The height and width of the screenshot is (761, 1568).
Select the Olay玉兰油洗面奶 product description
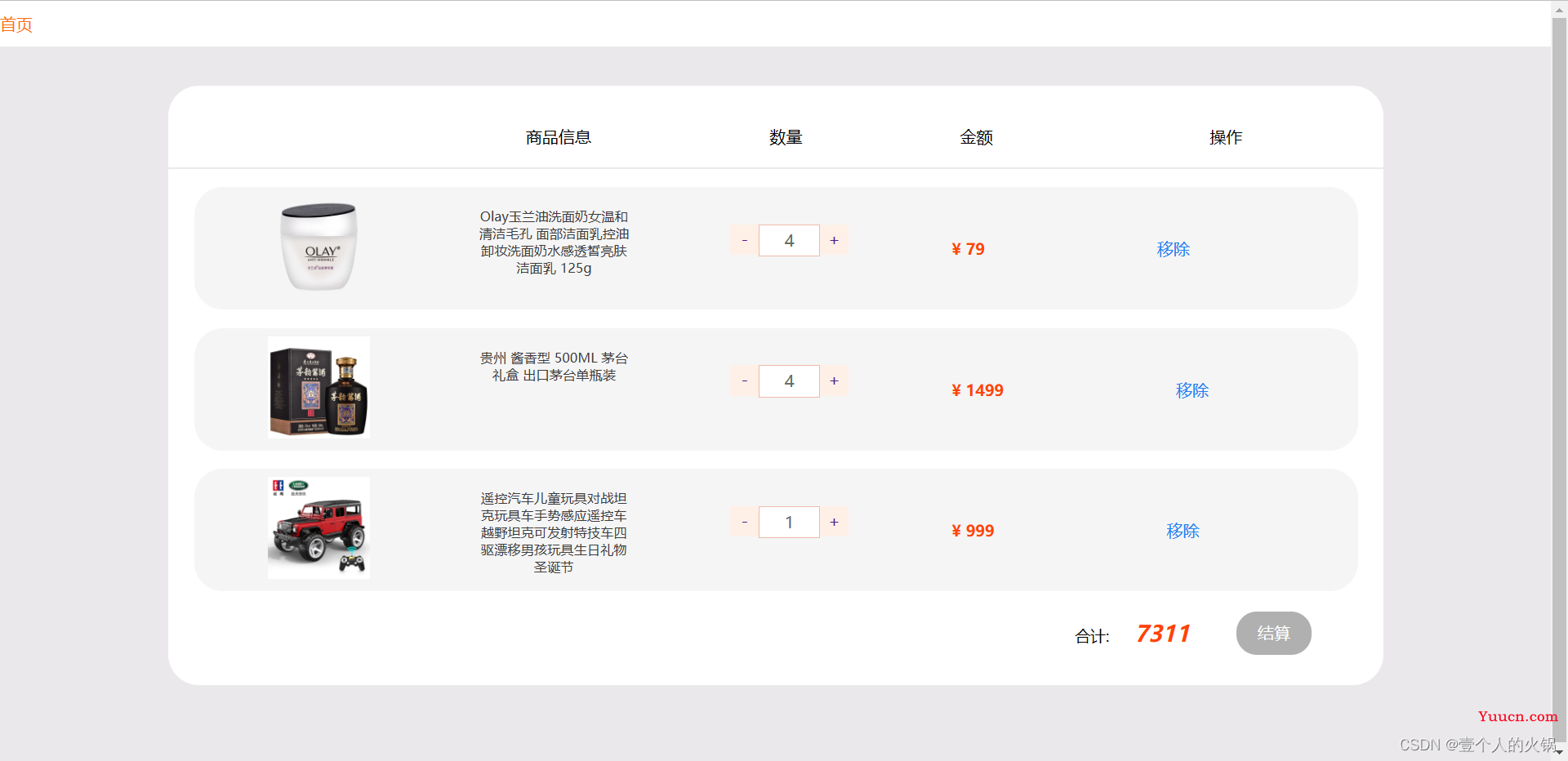[x=554, y=243]
